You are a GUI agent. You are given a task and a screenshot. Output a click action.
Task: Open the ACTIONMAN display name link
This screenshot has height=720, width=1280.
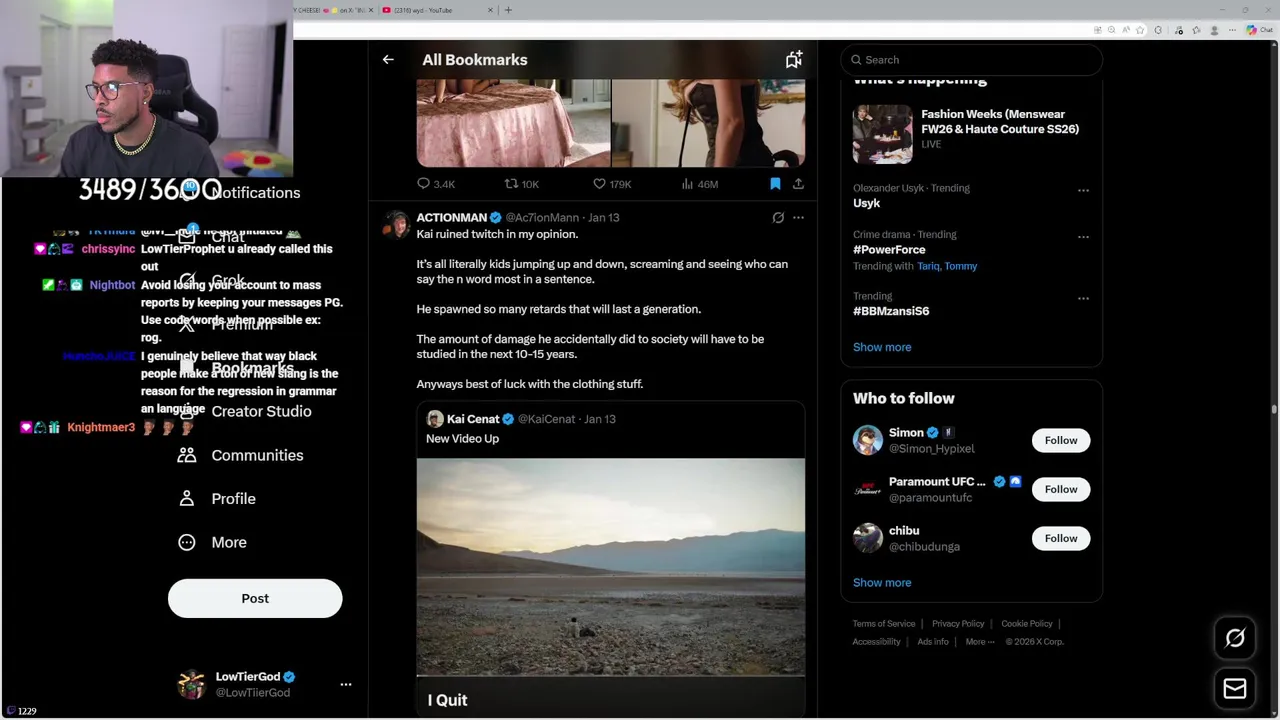pyautogui.click(x=451, y=217)
